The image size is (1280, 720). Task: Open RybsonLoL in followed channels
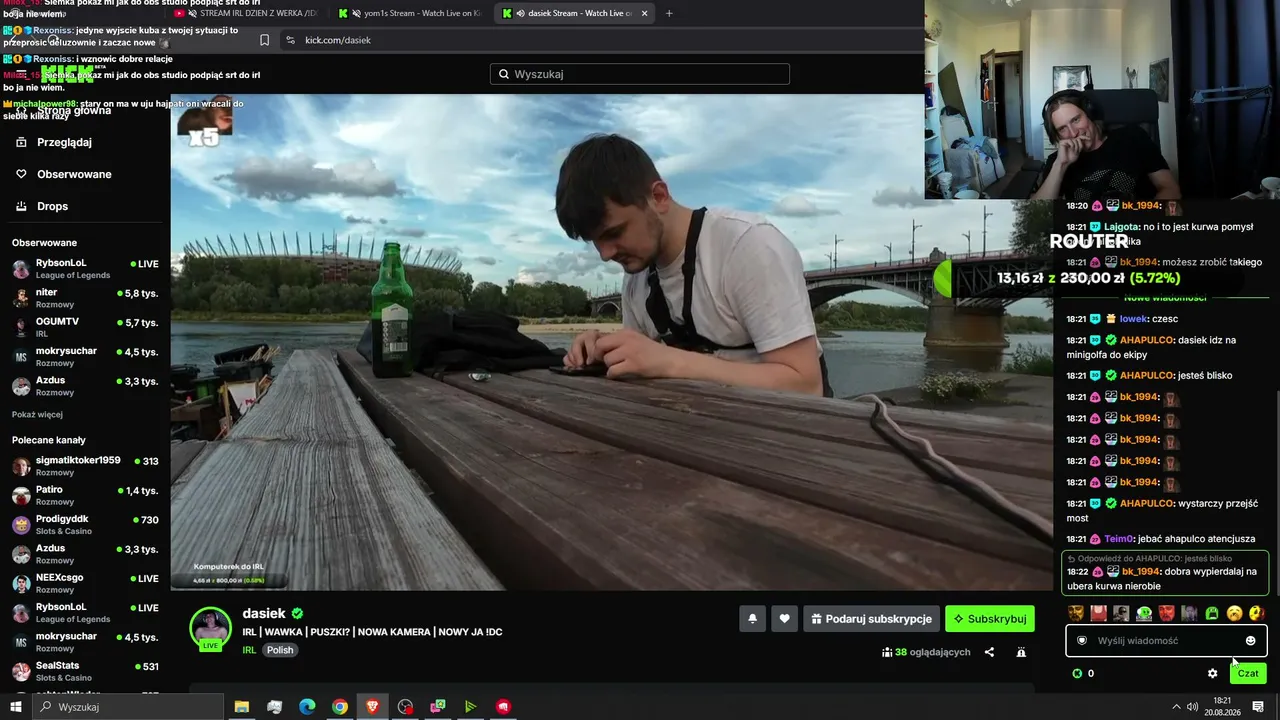click(85, 268)
